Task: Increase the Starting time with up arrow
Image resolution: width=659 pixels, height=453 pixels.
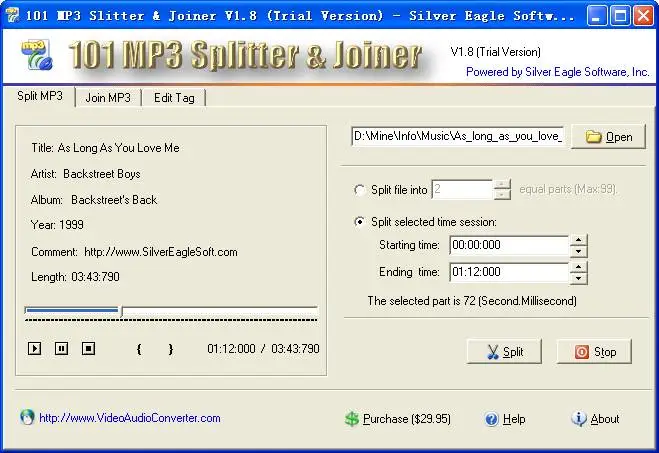Action: click(x=578, y=240)
